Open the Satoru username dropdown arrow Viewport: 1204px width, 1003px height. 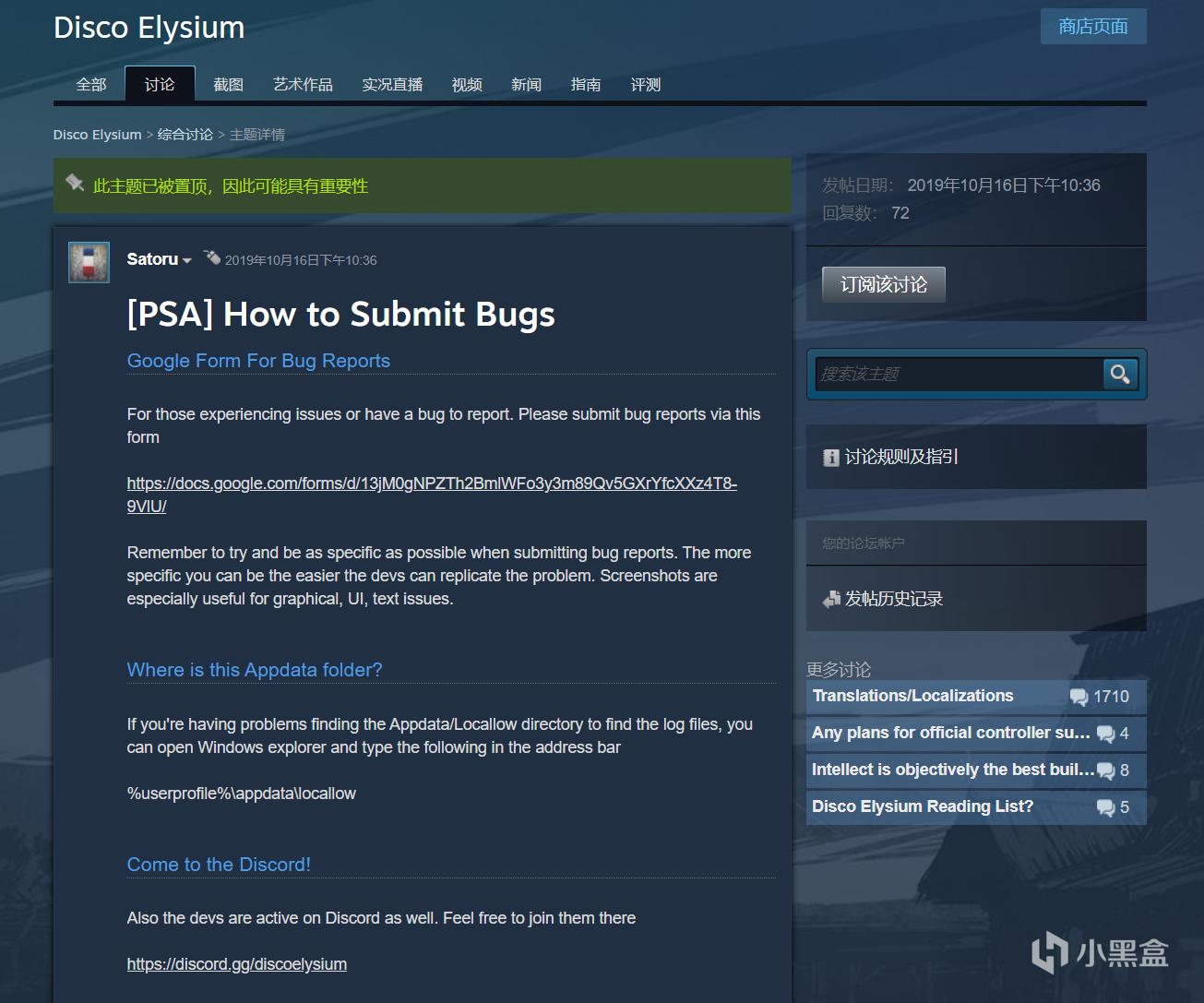click(186, 261)
